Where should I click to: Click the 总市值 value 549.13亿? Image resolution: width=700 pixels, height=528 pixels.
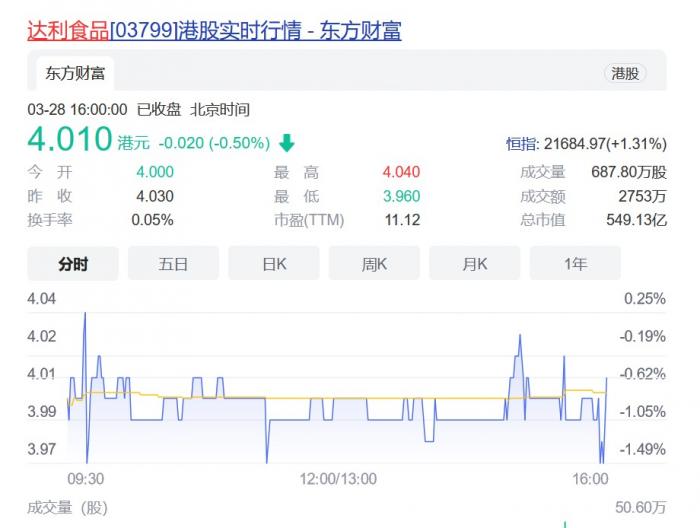[637, 220]
